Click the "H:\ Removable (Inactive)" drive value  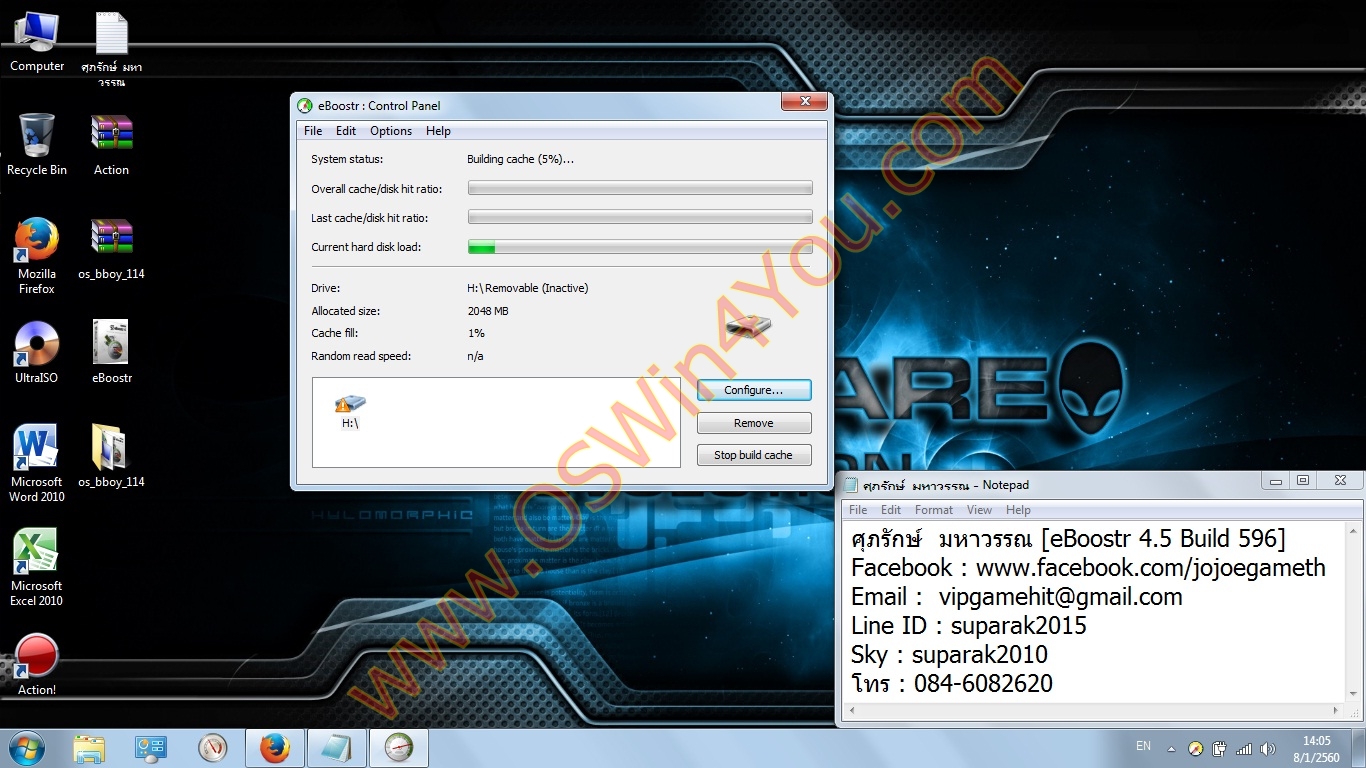[x=528, y=288]
